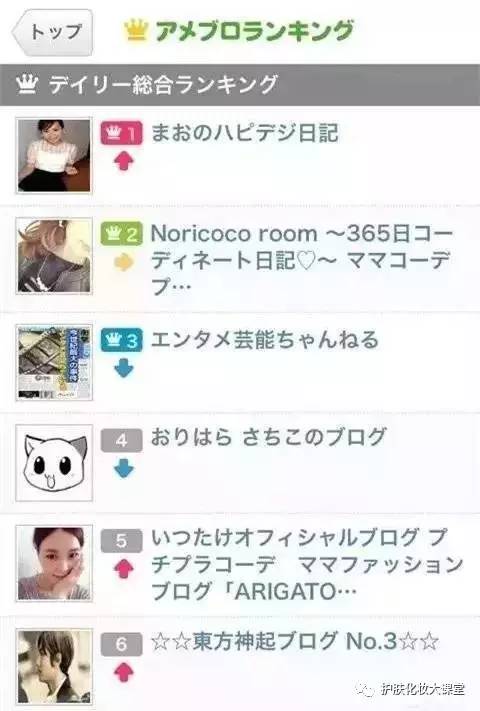Open いつたけオフィシャルブログ link

[307, 564]
